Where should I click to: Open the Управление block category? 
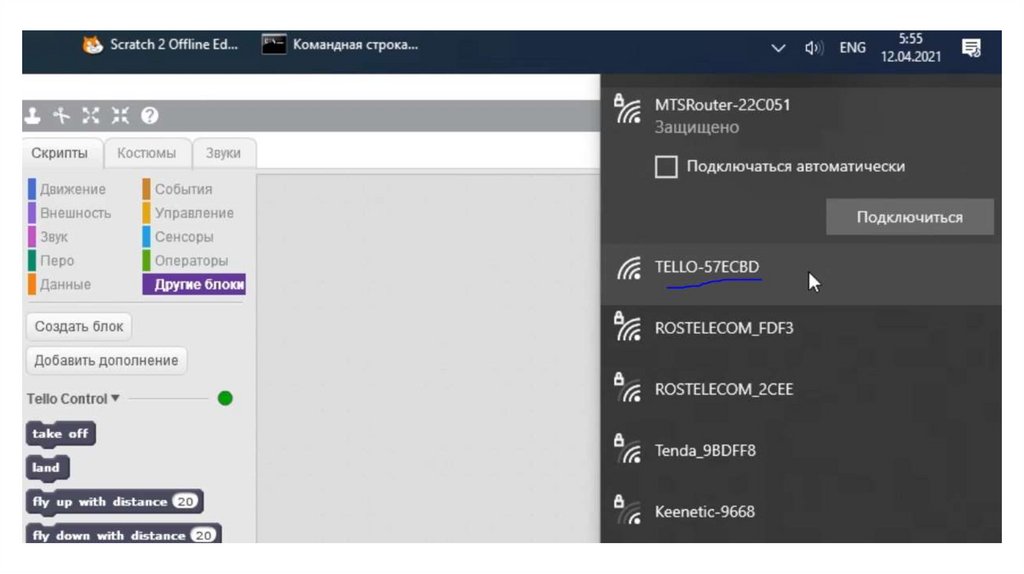click(x=188, y=213)
